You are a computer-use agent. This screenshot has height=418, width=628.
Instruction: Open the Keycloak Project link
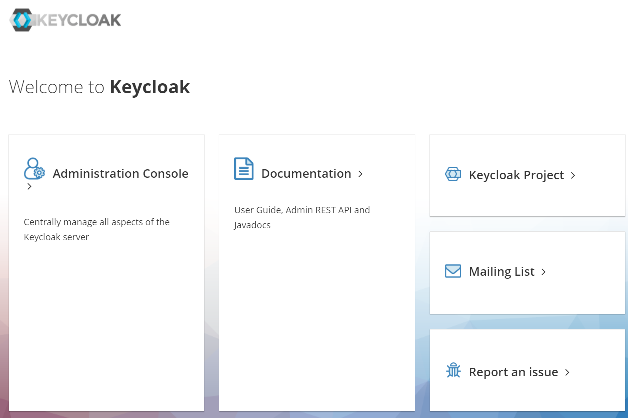516,175
